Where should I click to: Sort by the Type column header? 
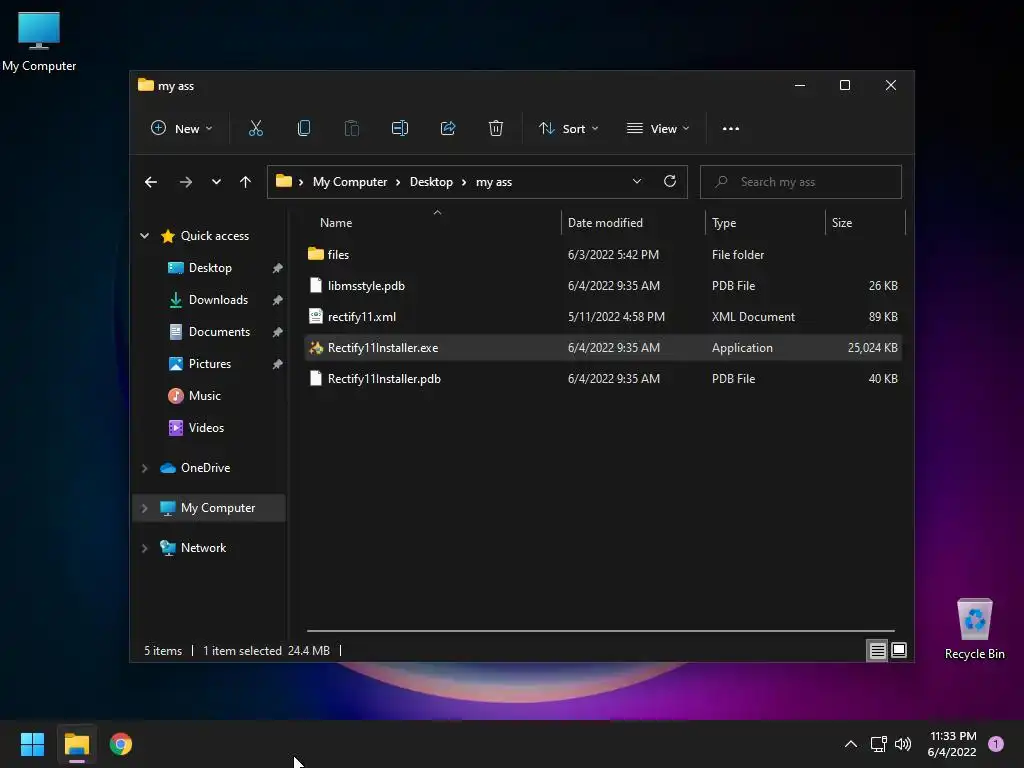724,223
